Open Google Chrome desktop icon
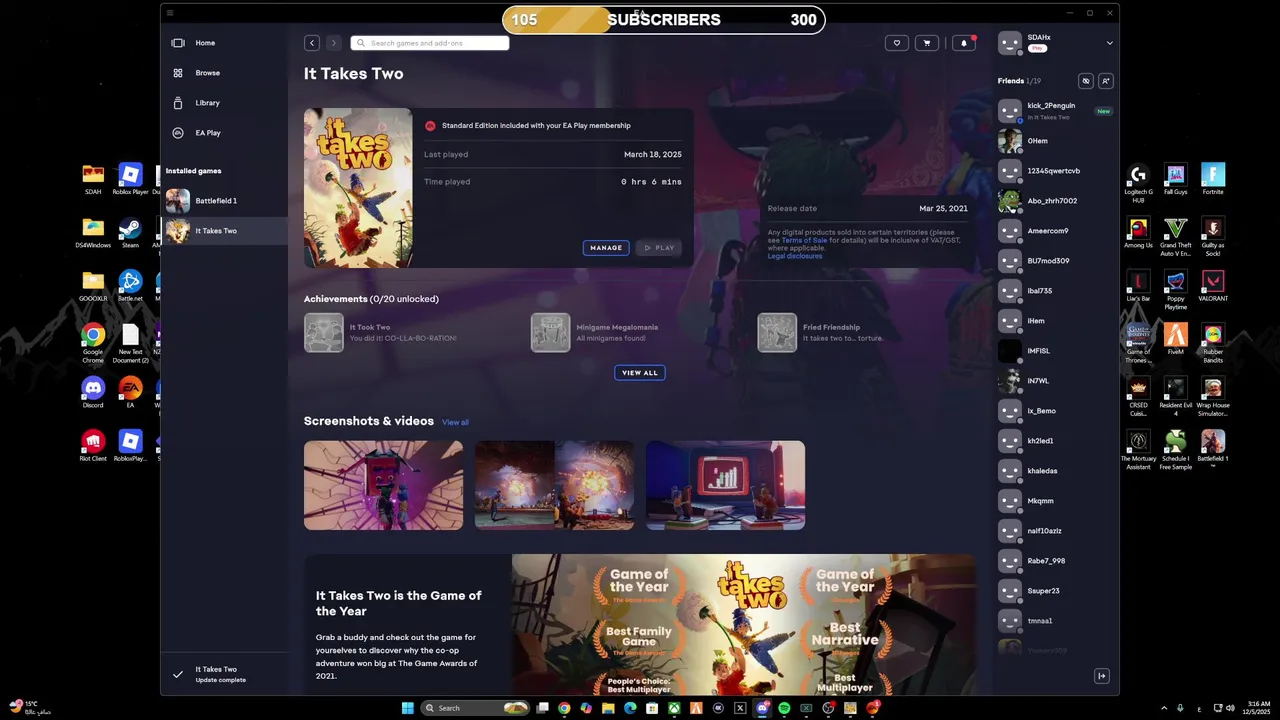Screen dimensions: 1280x720 (93, 343)
